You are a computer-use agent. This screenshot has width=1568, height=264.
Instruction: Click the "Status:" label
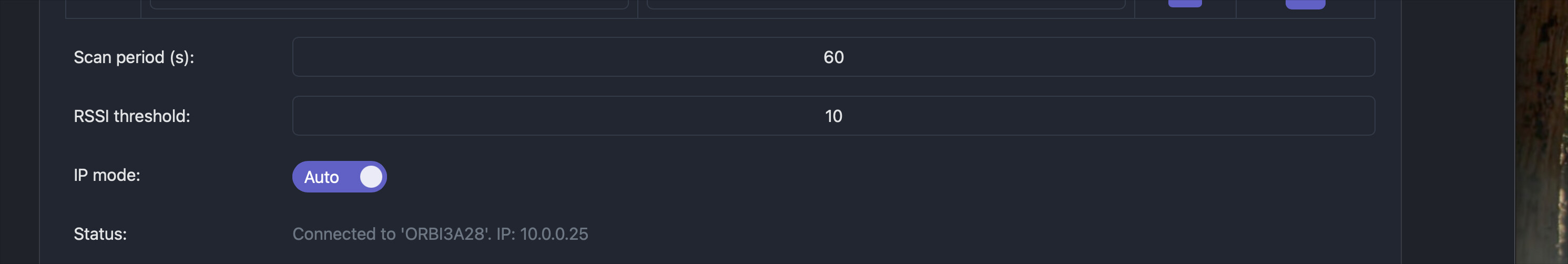pyautogui.click(x=100, y=234)
